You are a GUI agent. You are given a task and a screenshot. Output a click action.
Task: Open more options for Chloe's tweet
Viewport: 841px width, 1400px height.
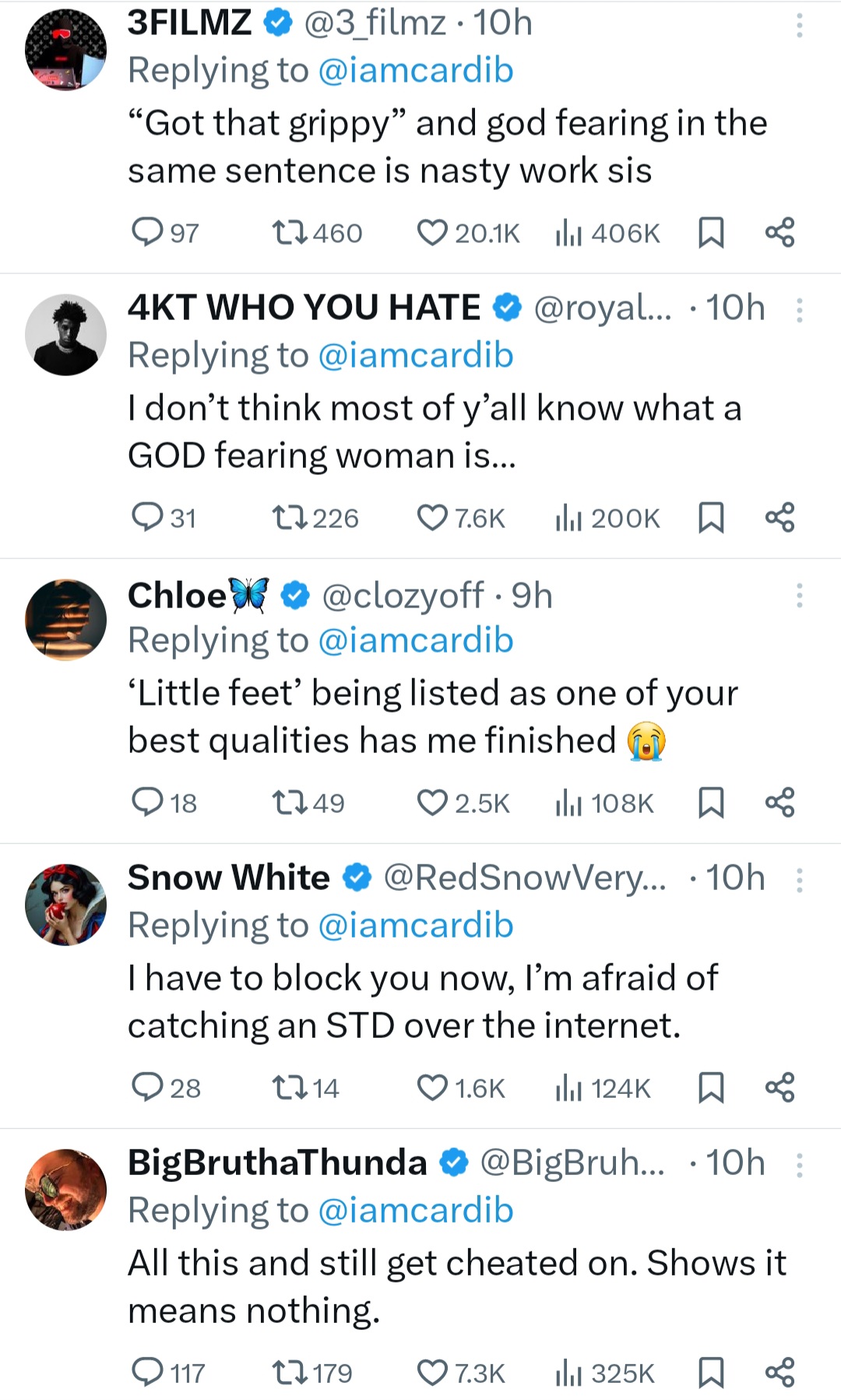point(799,596)
